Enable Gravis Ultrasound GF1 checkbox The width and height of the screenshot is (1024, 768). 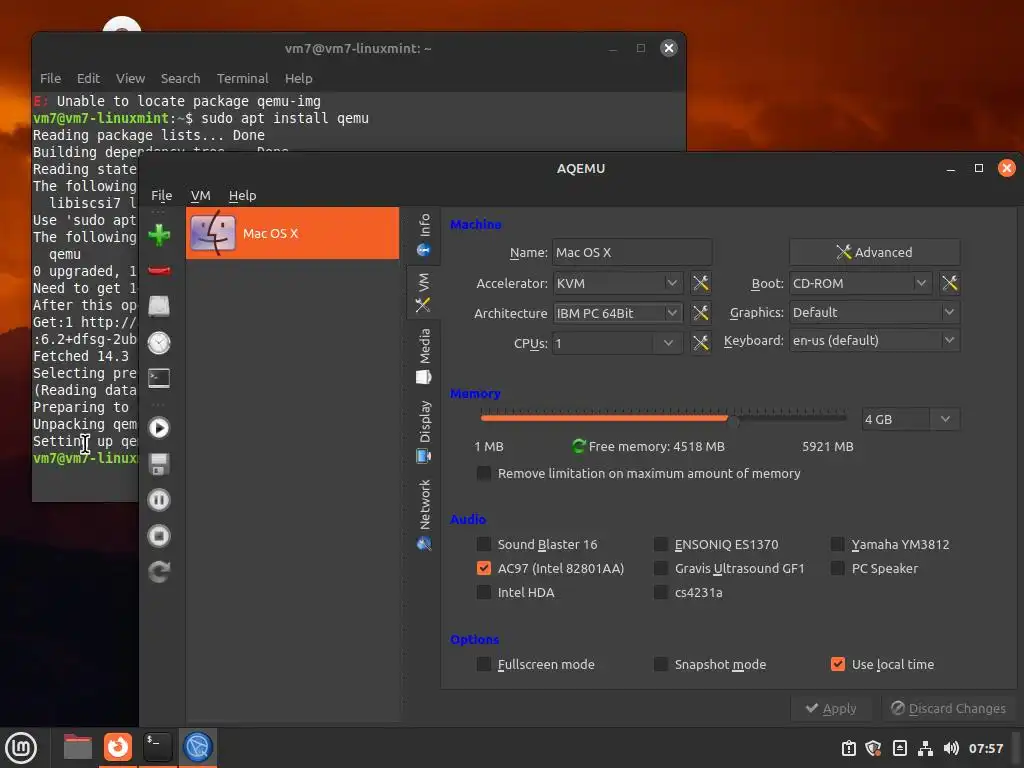coord(661,568)
